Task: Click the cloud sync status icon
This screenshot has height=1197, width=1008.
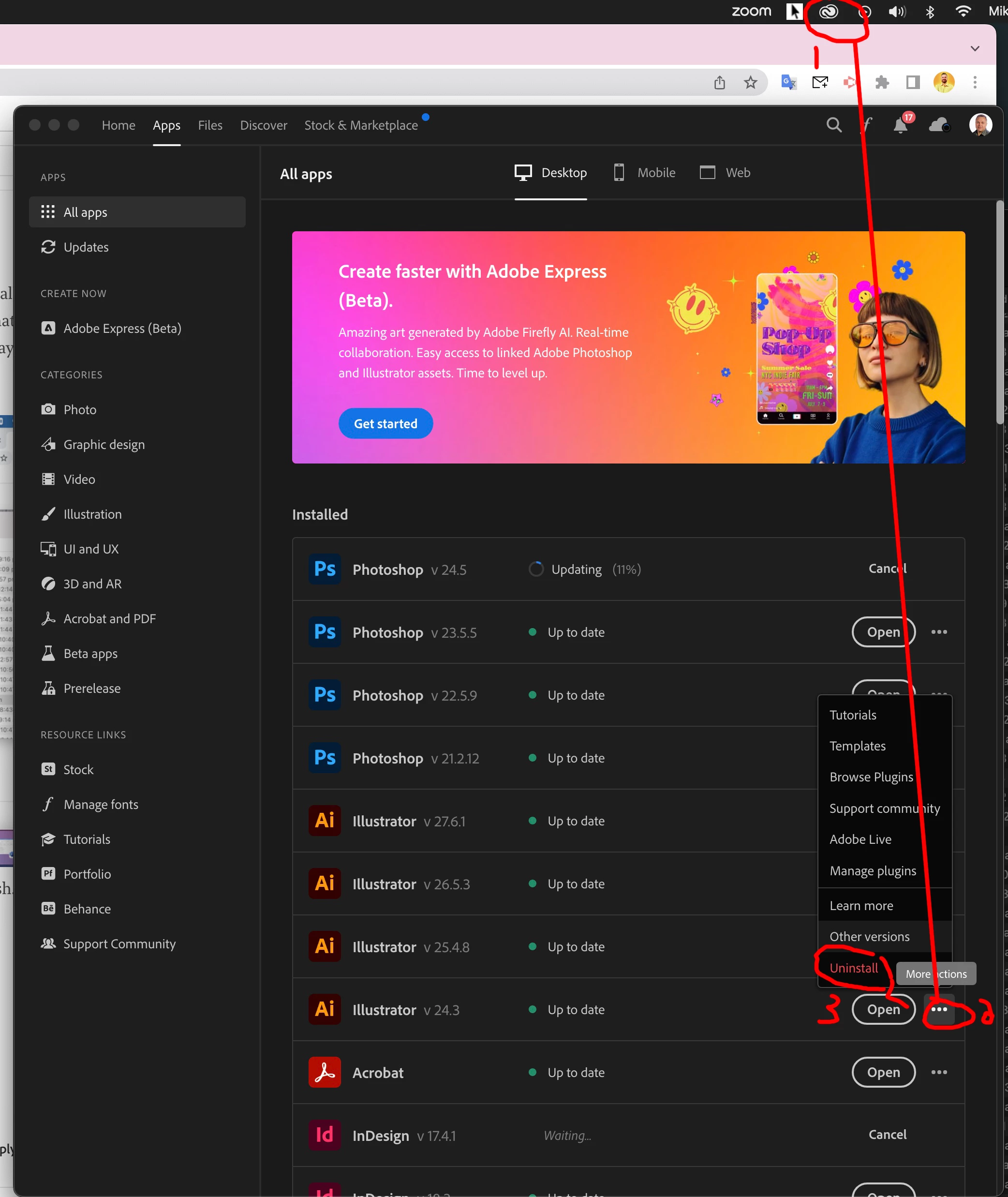Action: (x=939, y=125)
